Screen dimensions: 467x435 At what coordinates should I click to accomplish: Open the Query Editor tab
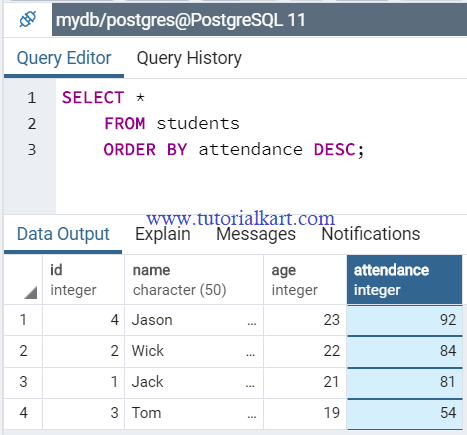point(64,59)
